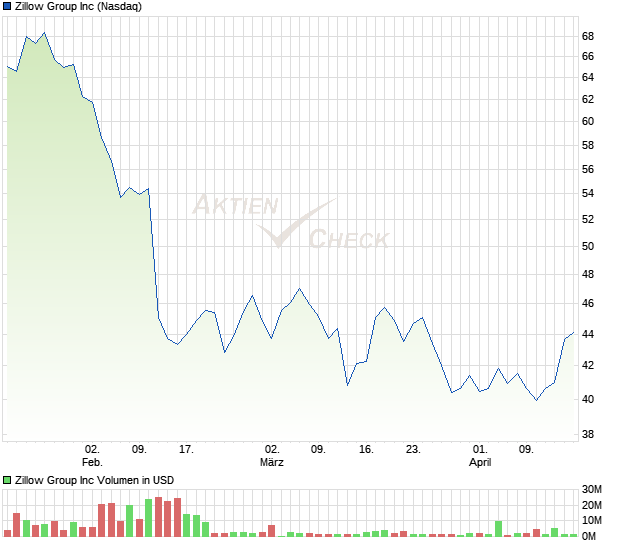Click the 'Zillow Group Inc Volumen in USD' label
Image resolution: width=620 pixels, height=546 pixels.
tap(95, 480)
